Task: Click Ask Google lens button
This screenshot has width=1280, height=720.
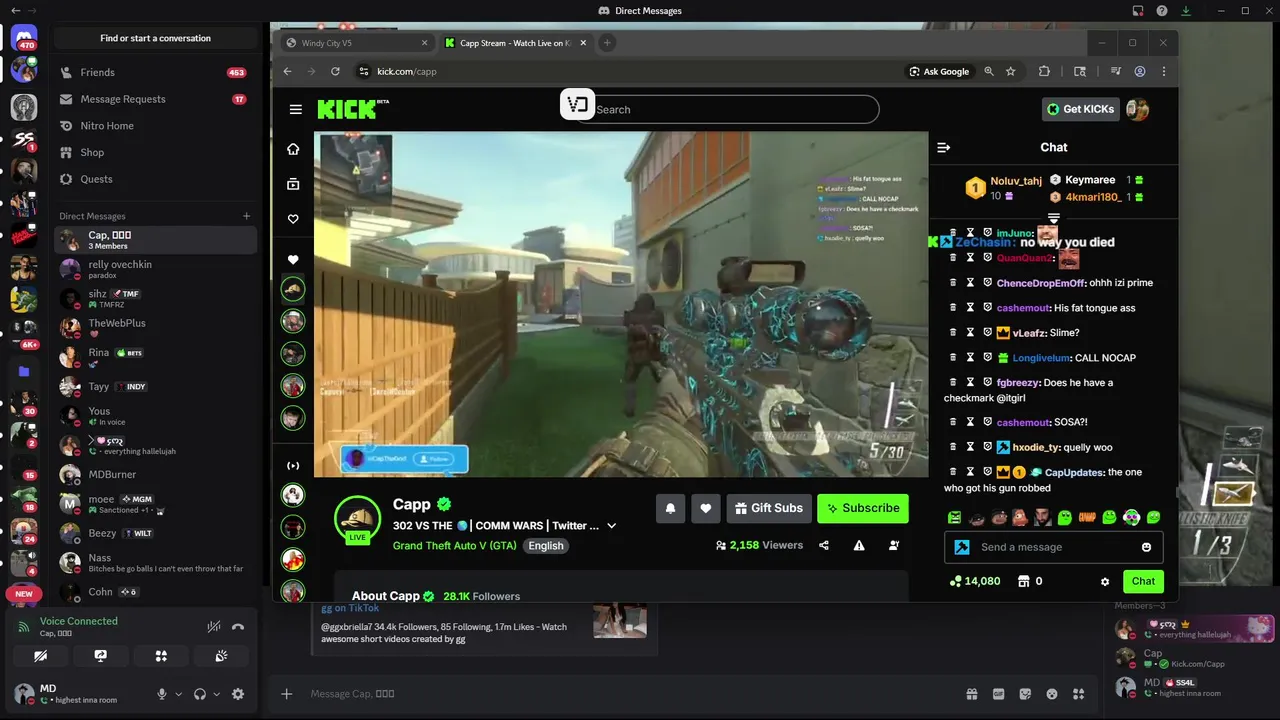Action: (939, 72)
